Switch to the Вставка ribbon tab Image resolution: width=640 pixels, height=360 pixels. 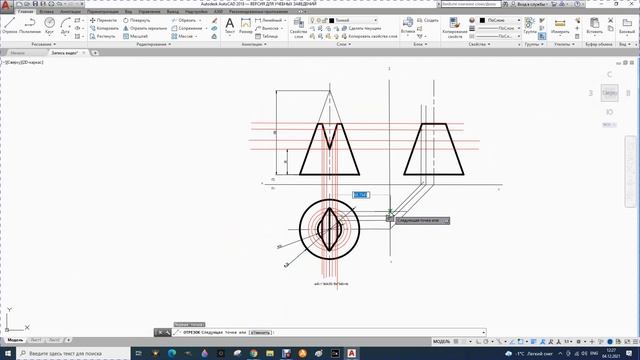(46, 11)
